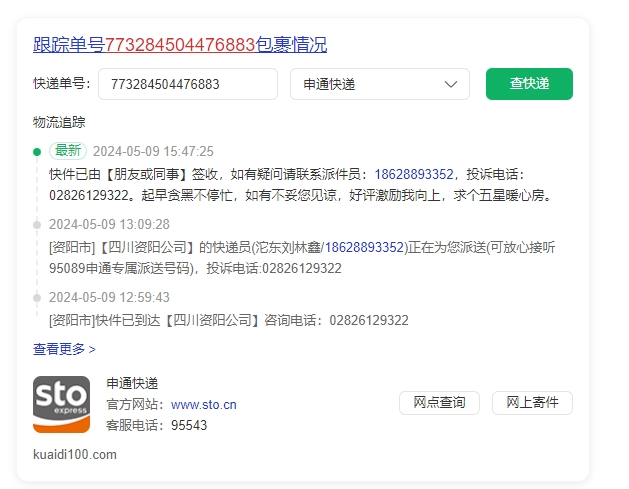Viewport: 629px width, 489px height.
Task: Click the timestamp 2024-05-09 12:59:43
Action: (110, 297)
